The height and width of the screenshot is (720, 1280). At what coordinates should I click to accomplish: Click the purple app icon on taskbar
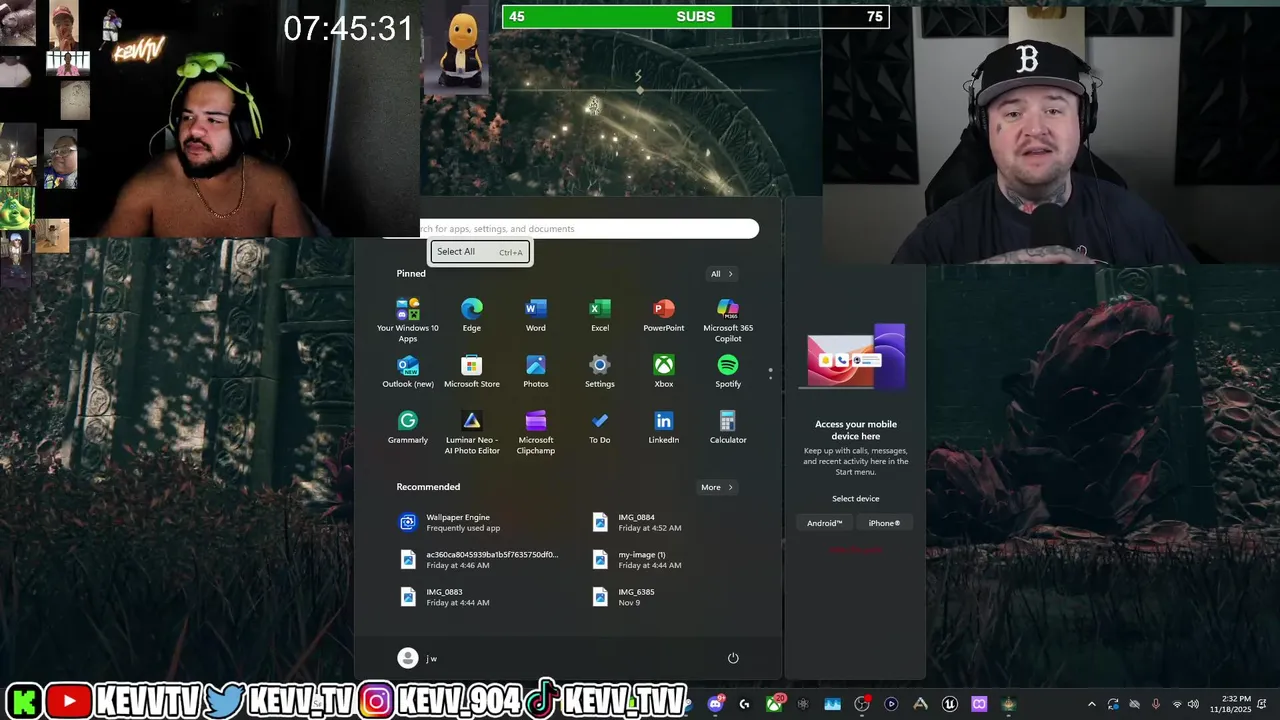[x=979, y=704]
